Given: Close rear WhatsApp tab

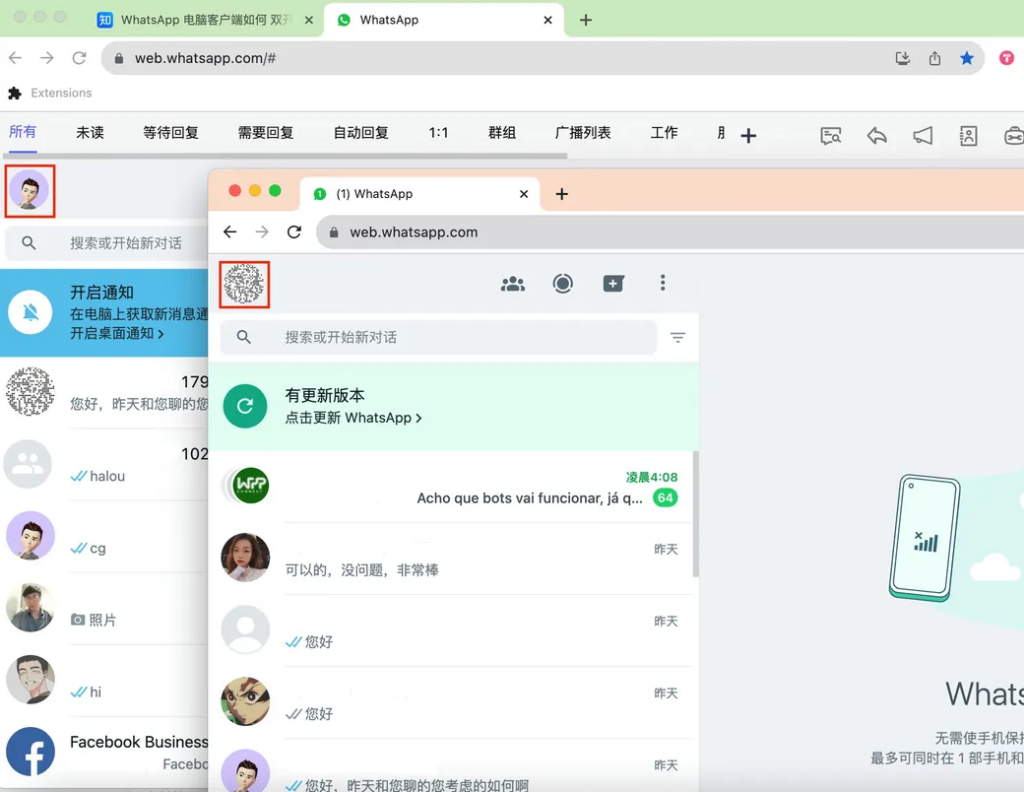Looking at the screenshot, I should [548, 20].
